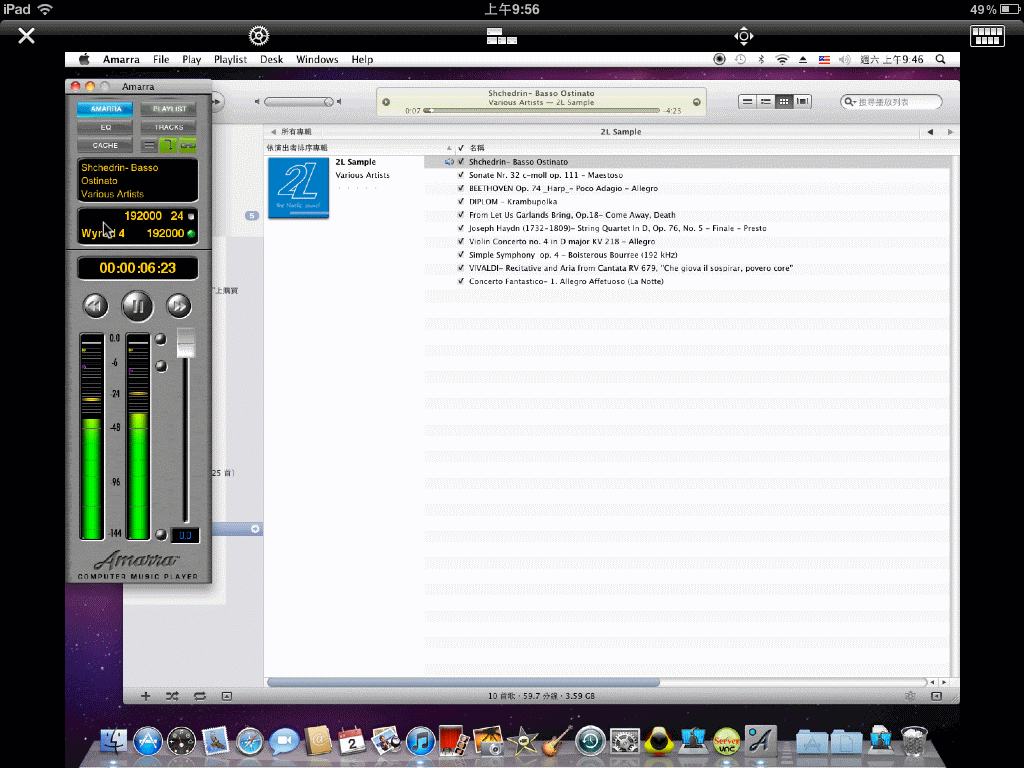This screenshot has height=768, width=1024.
Task: Open the search options magnifier dropdown
Action: point(850,102)
